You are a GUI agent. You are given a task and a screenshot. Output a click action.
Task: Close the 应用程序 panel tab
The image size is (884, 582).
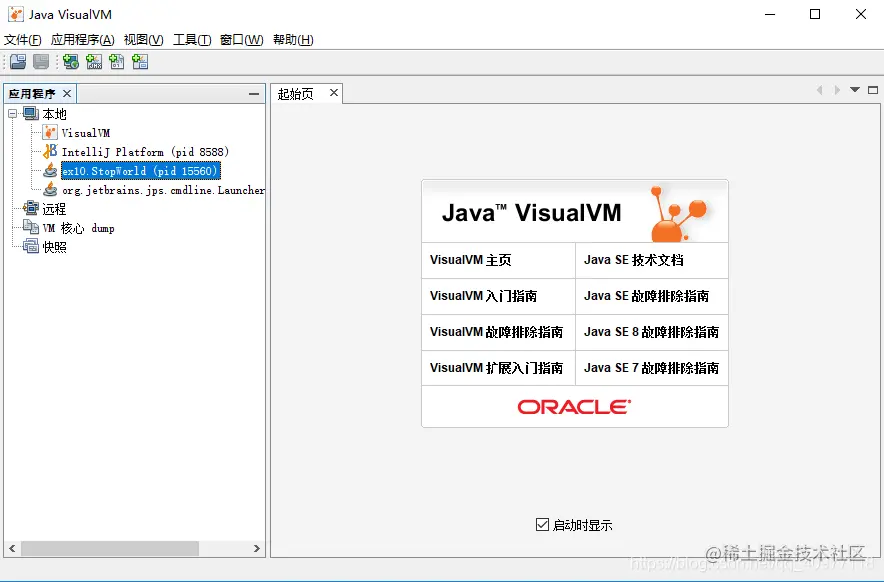coord(67,93)
